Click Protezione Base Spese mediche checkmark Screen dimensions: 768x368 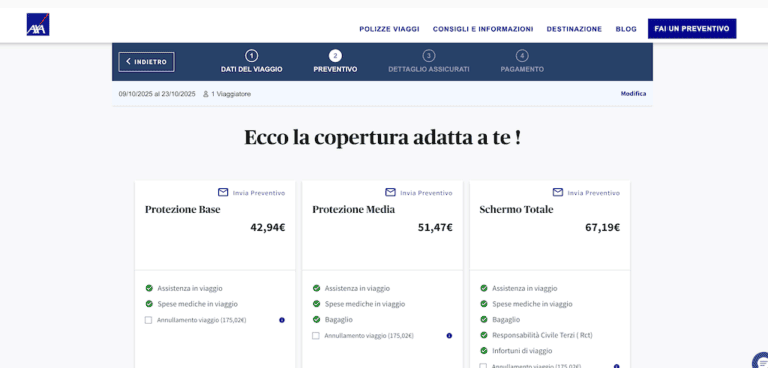pos(149,304)
